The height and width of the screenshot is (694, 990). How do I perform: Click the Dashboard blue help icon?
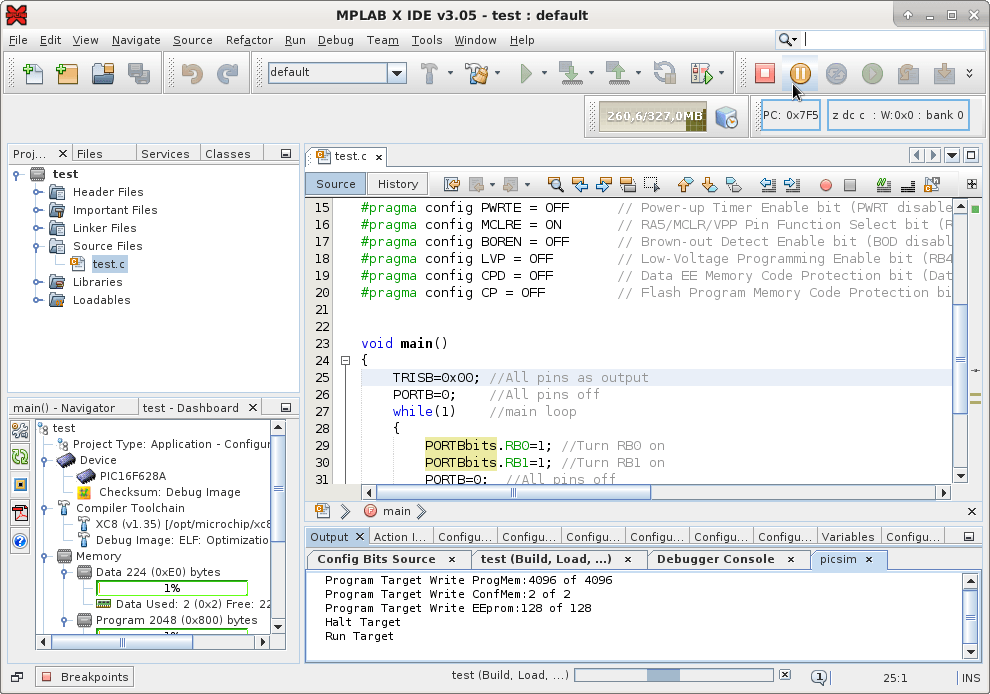pos(20,541)
